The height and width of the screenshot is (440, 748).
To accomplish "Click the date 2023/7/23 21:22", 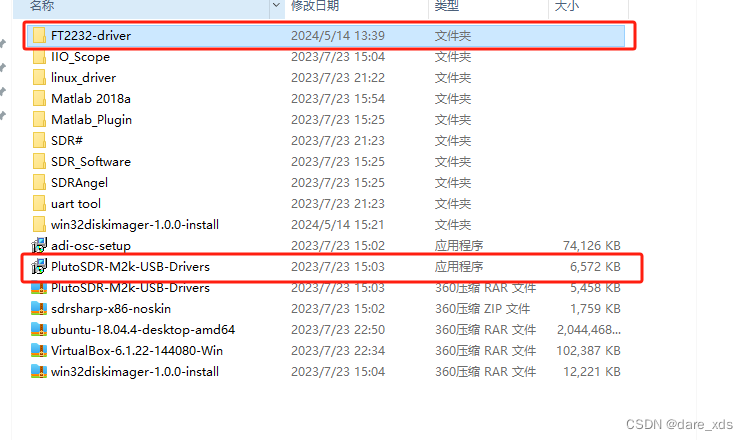I will click(338, 78).
